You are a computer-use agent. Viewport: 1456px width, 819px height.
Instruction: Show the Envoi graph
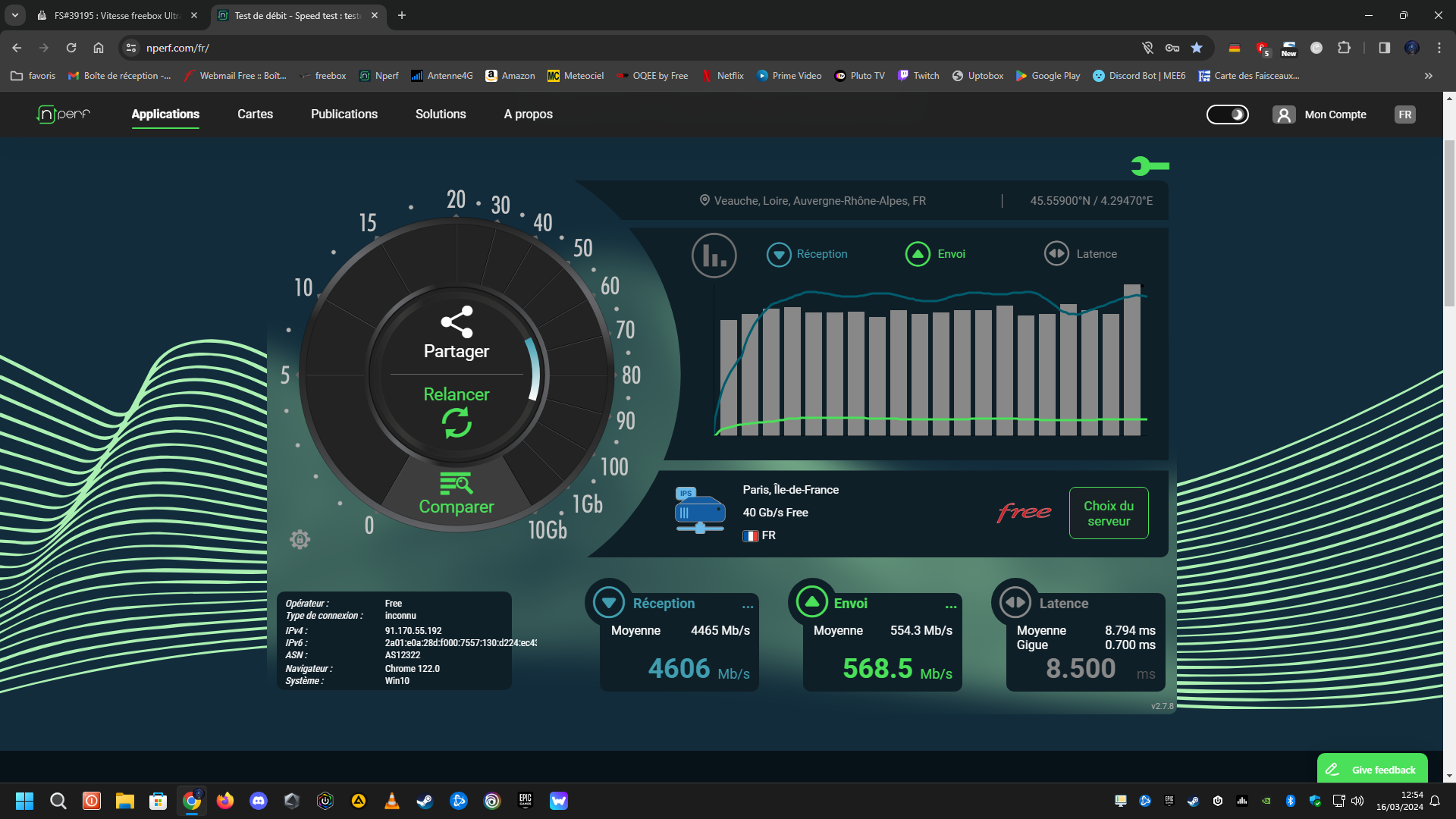click(935, 254)
